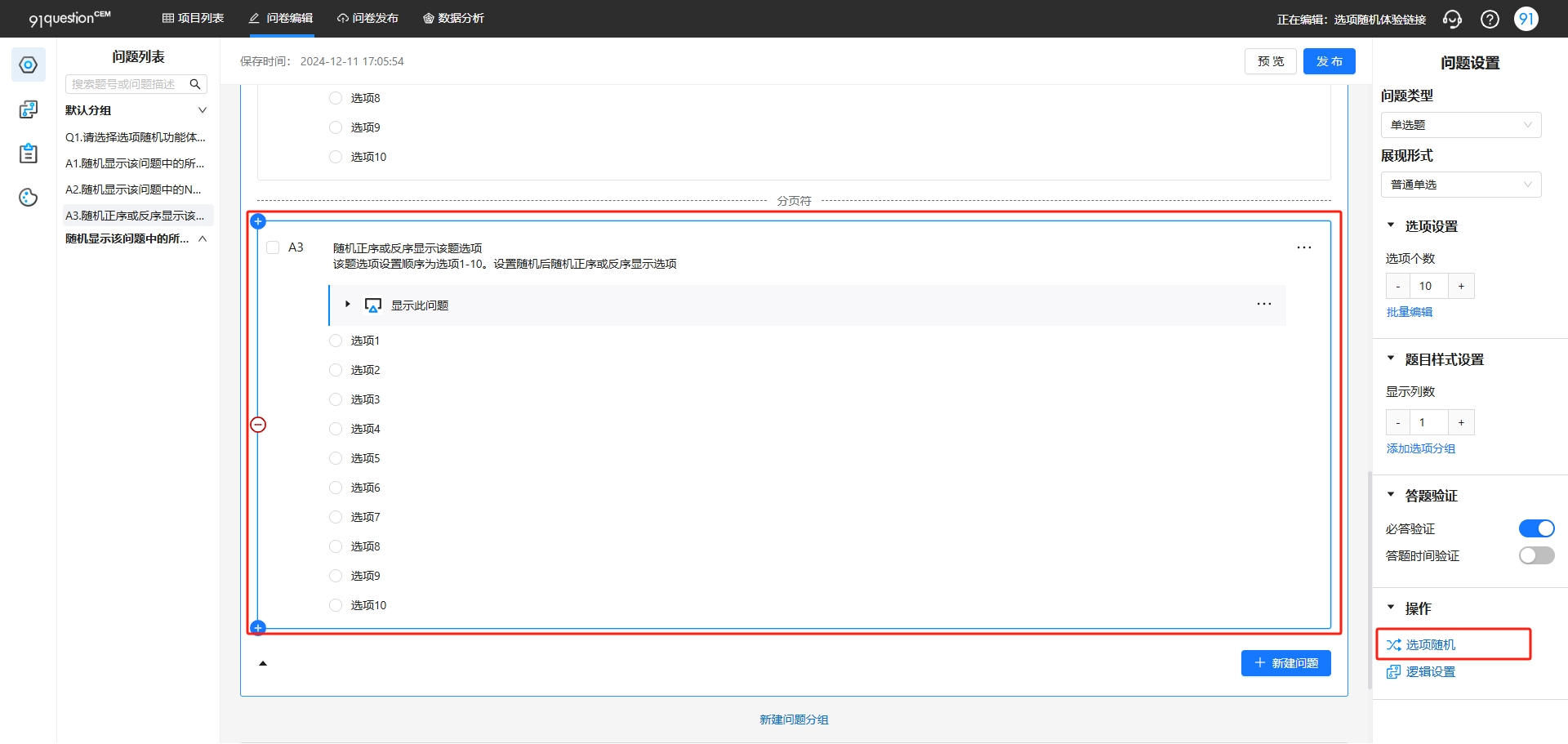Open the help question mark icon

pos(1490,19)
